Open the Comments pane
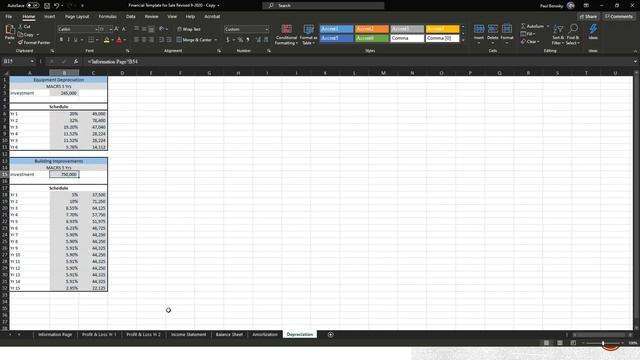The height and width of the screenshot is (360, 640). tap(619, 17)
